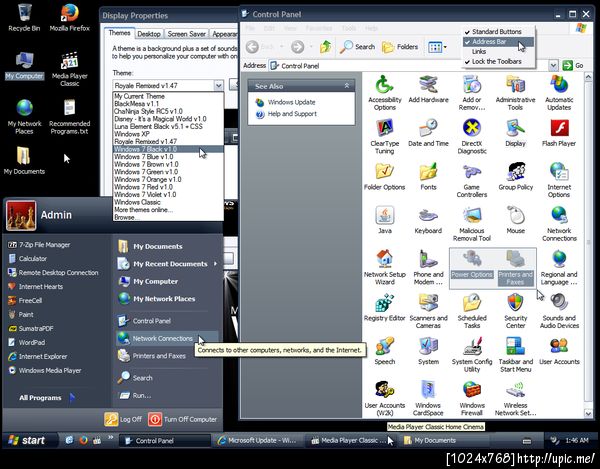Open Recycle Bin on desktop
This screenshot has width=600, height=469.
coord(24,18)
